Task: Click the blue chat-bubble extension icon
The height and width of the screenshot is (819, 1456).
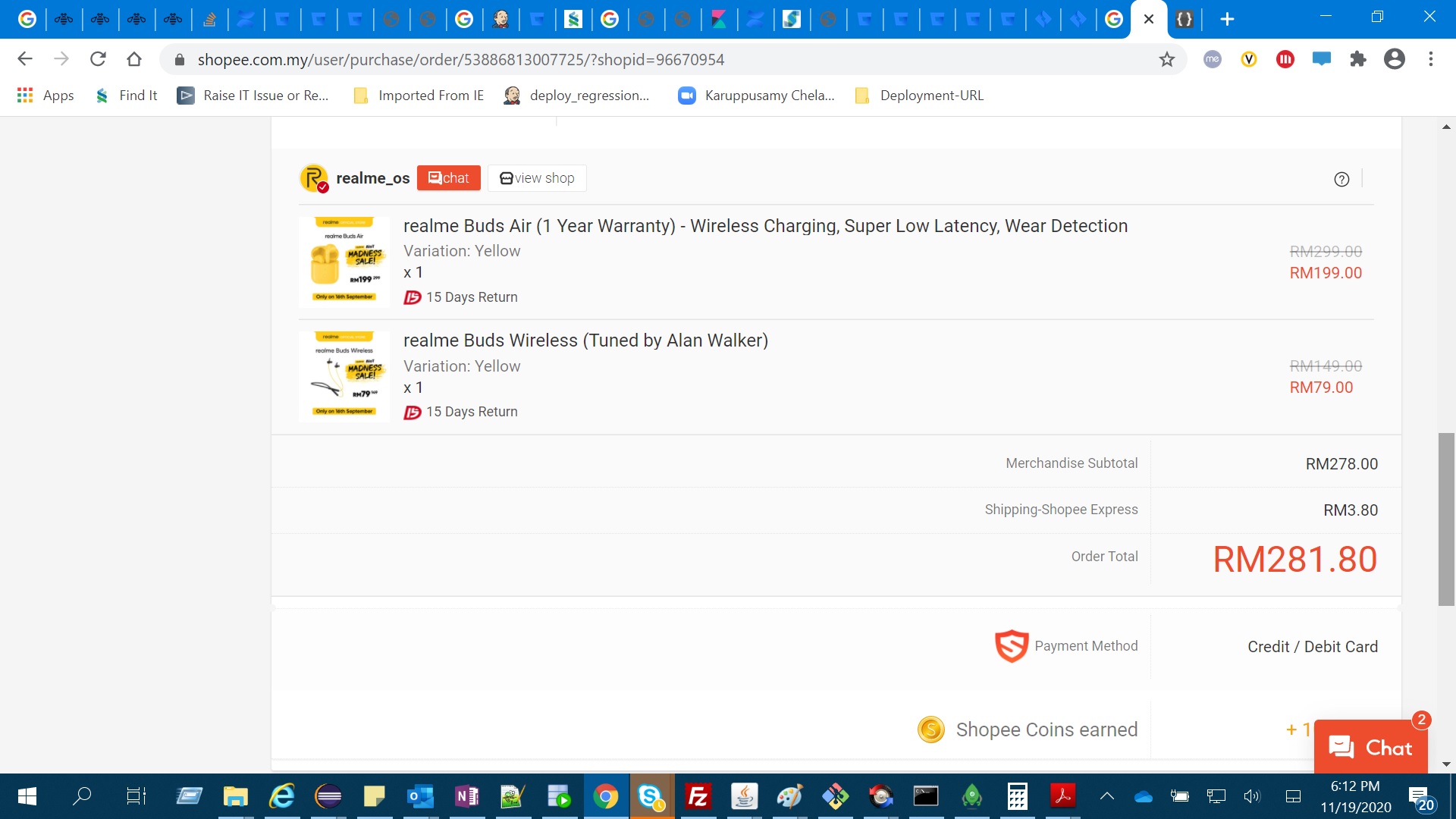Action: tap(1322, 59)
